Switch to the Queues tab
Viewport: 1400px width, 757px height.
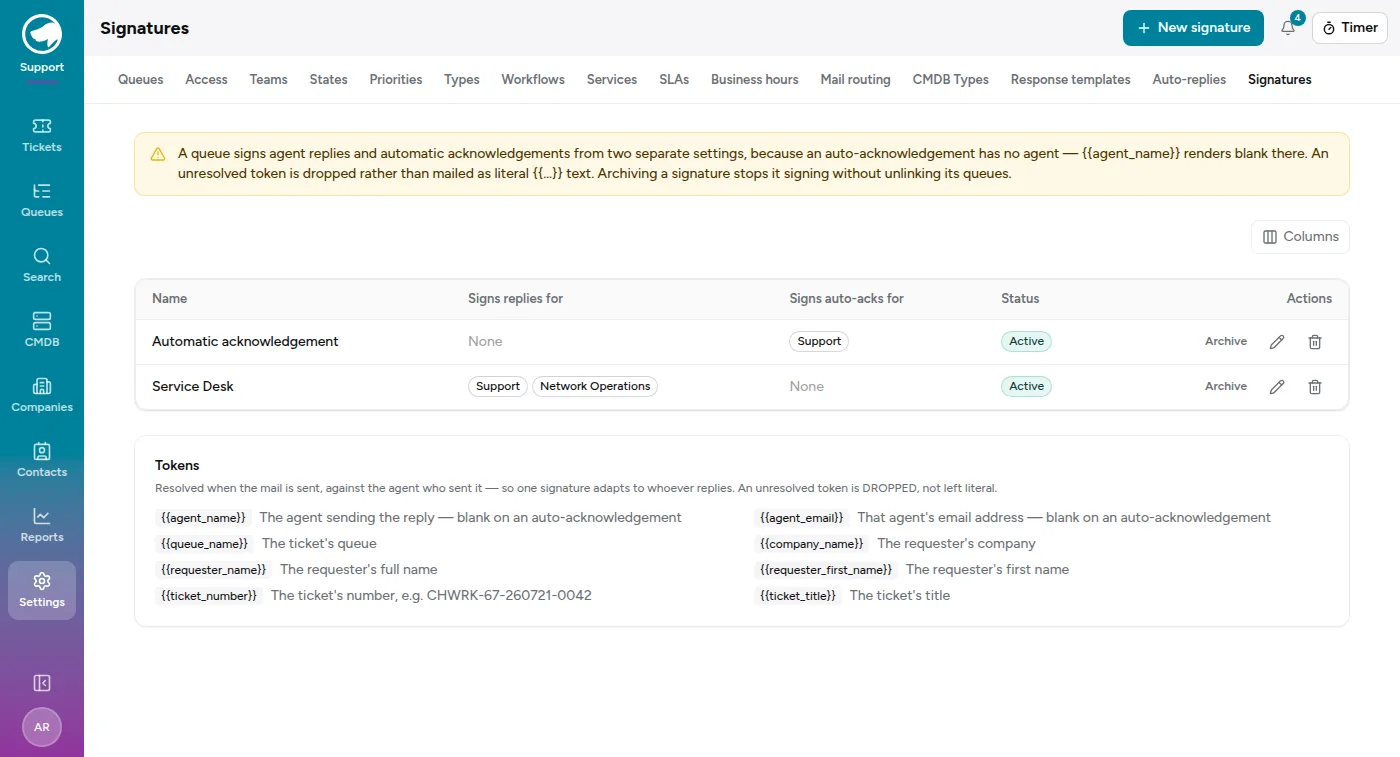click(141, 79)
